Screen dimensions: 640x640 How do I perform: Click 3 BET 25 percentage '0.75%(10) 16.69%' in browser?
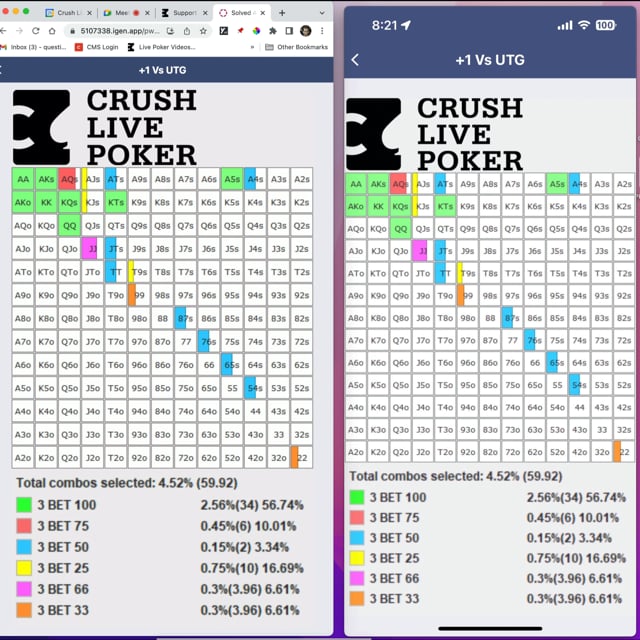click(x=252, y=568)
